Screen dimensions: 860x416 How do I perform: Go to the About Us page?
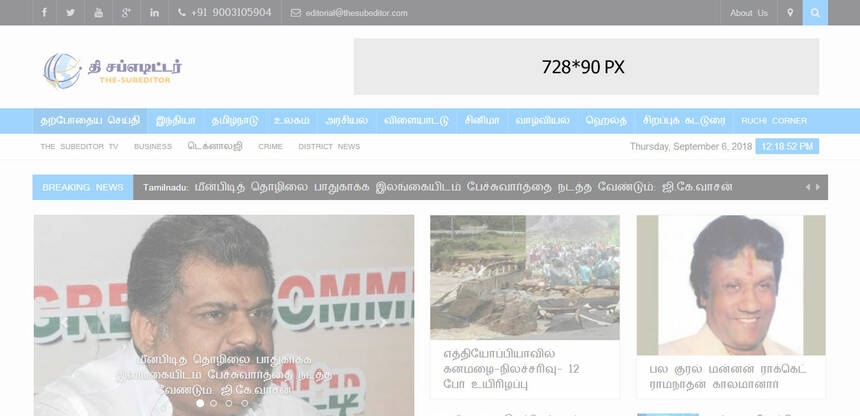(x=749, y=13)
